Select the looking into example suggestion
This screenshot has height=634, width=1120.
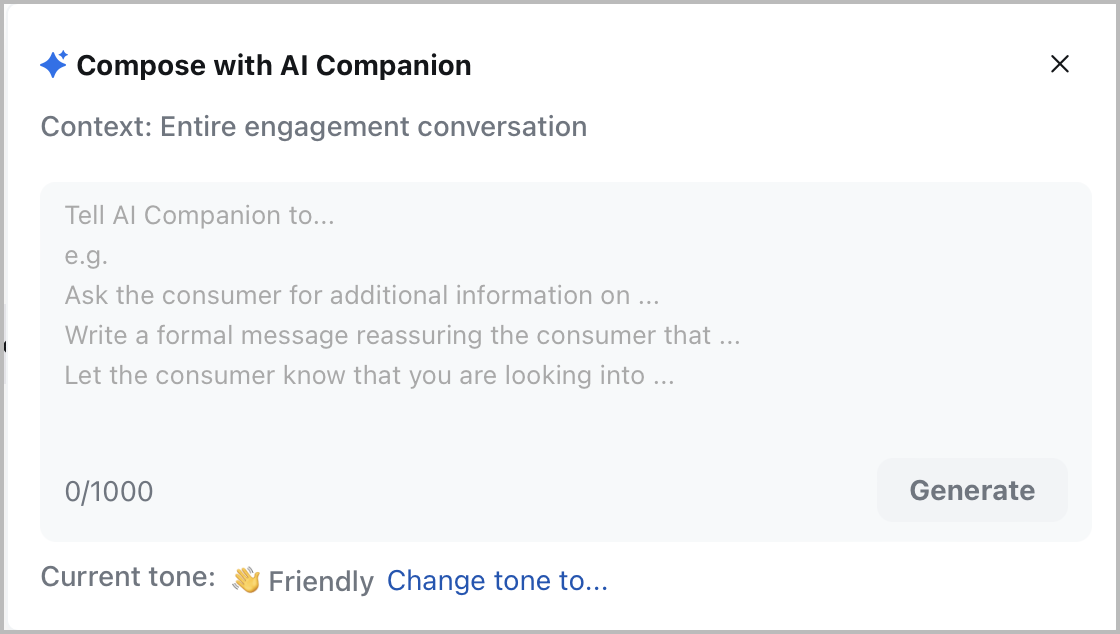[370, 375]
